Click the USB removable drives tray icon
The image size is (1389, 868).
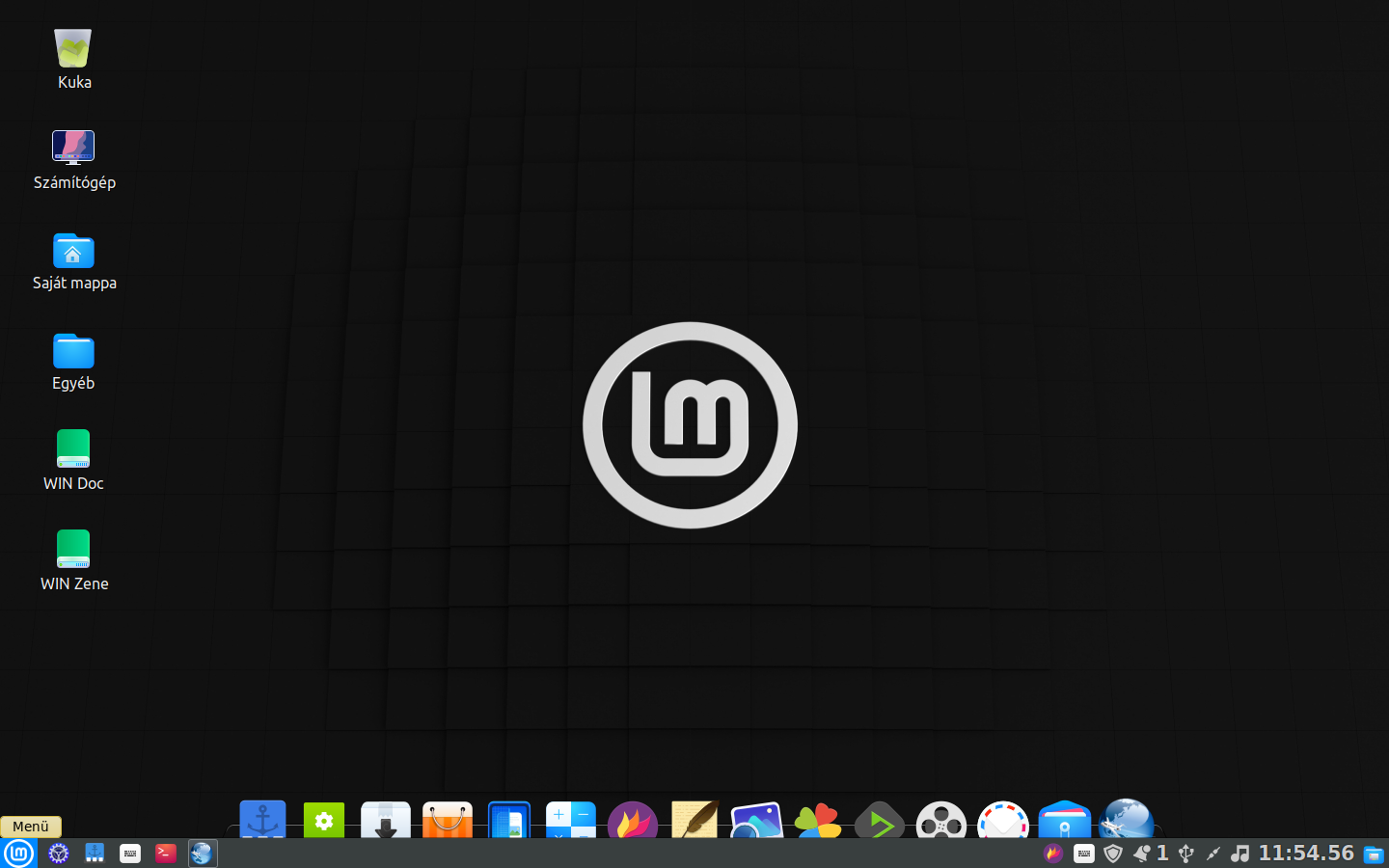pyautogui.click(x=1186, y=854)
